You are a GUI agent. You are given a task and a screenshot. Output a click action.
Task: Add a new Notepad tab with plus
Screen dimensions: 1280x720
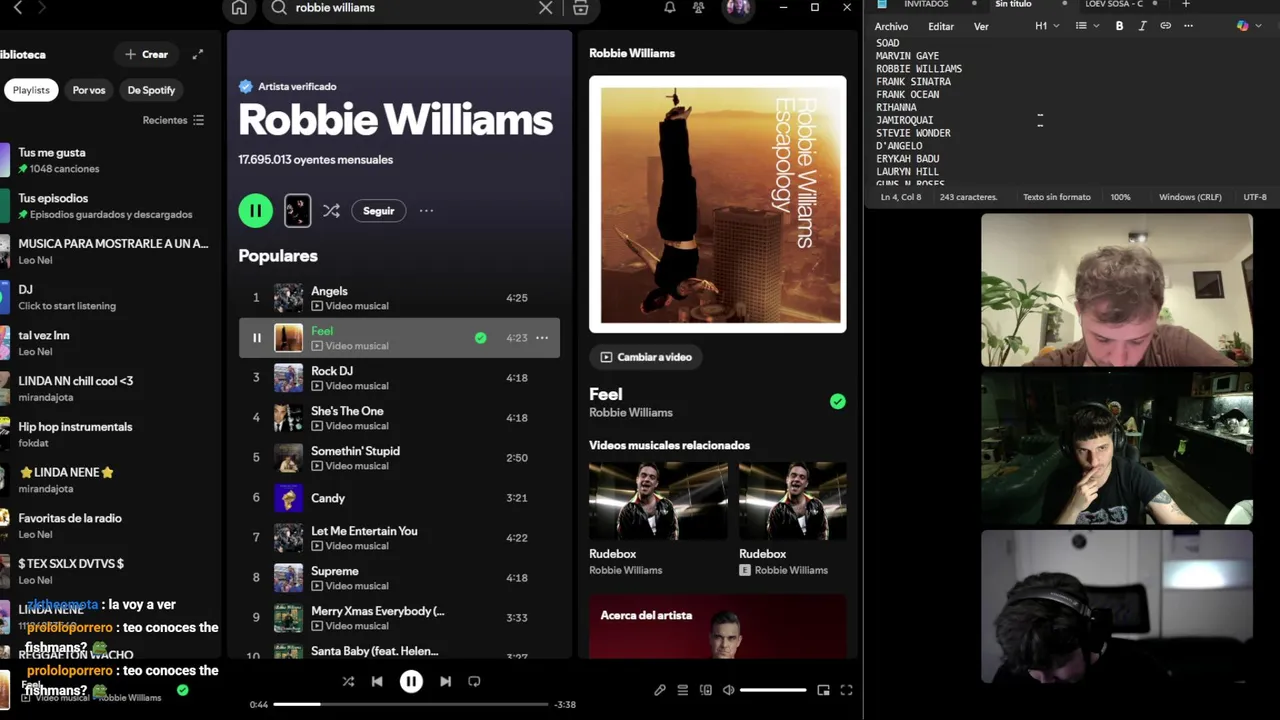(1186, 4)
